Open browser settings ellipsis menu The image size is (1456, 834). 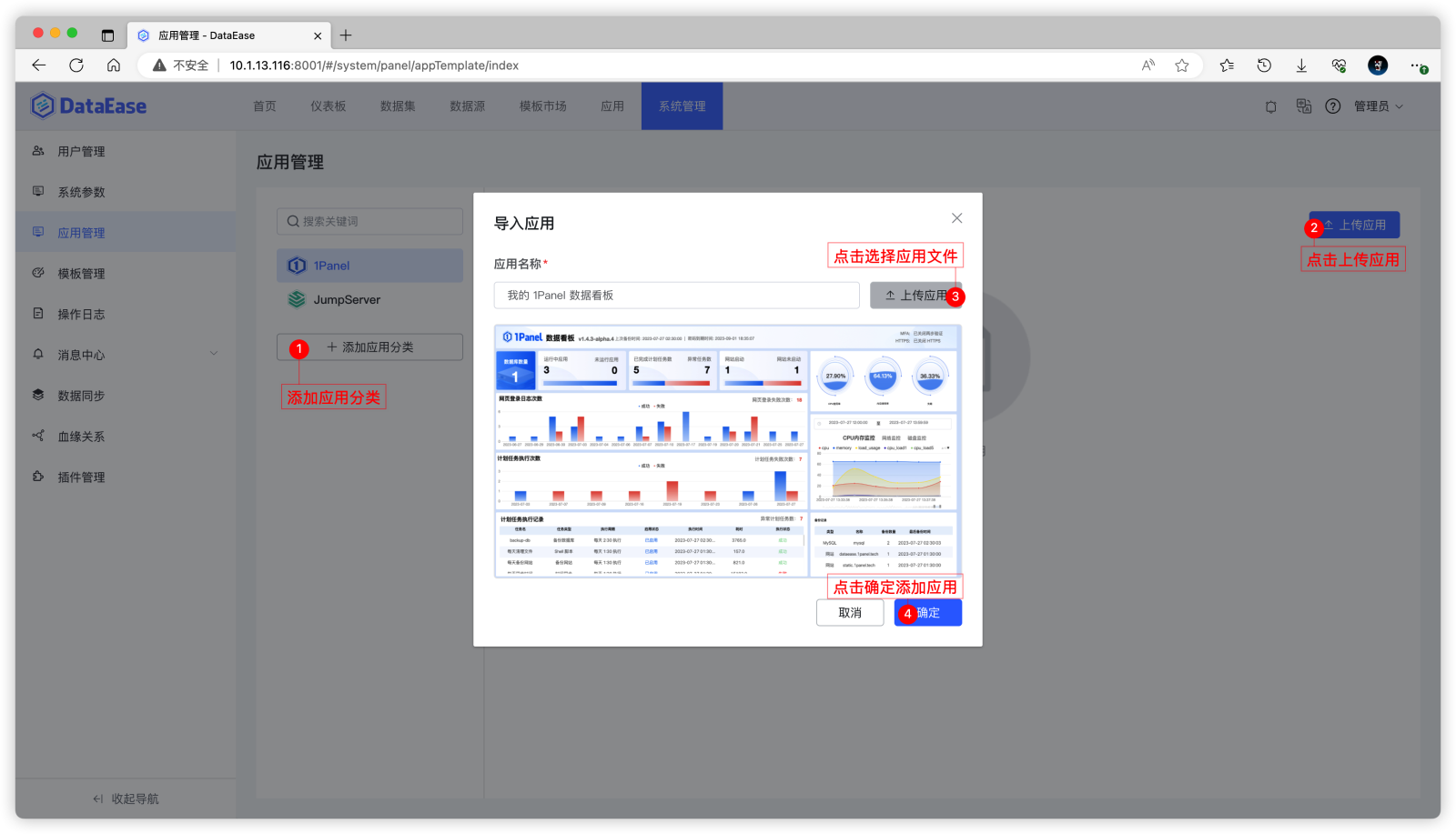[1418, 65]
